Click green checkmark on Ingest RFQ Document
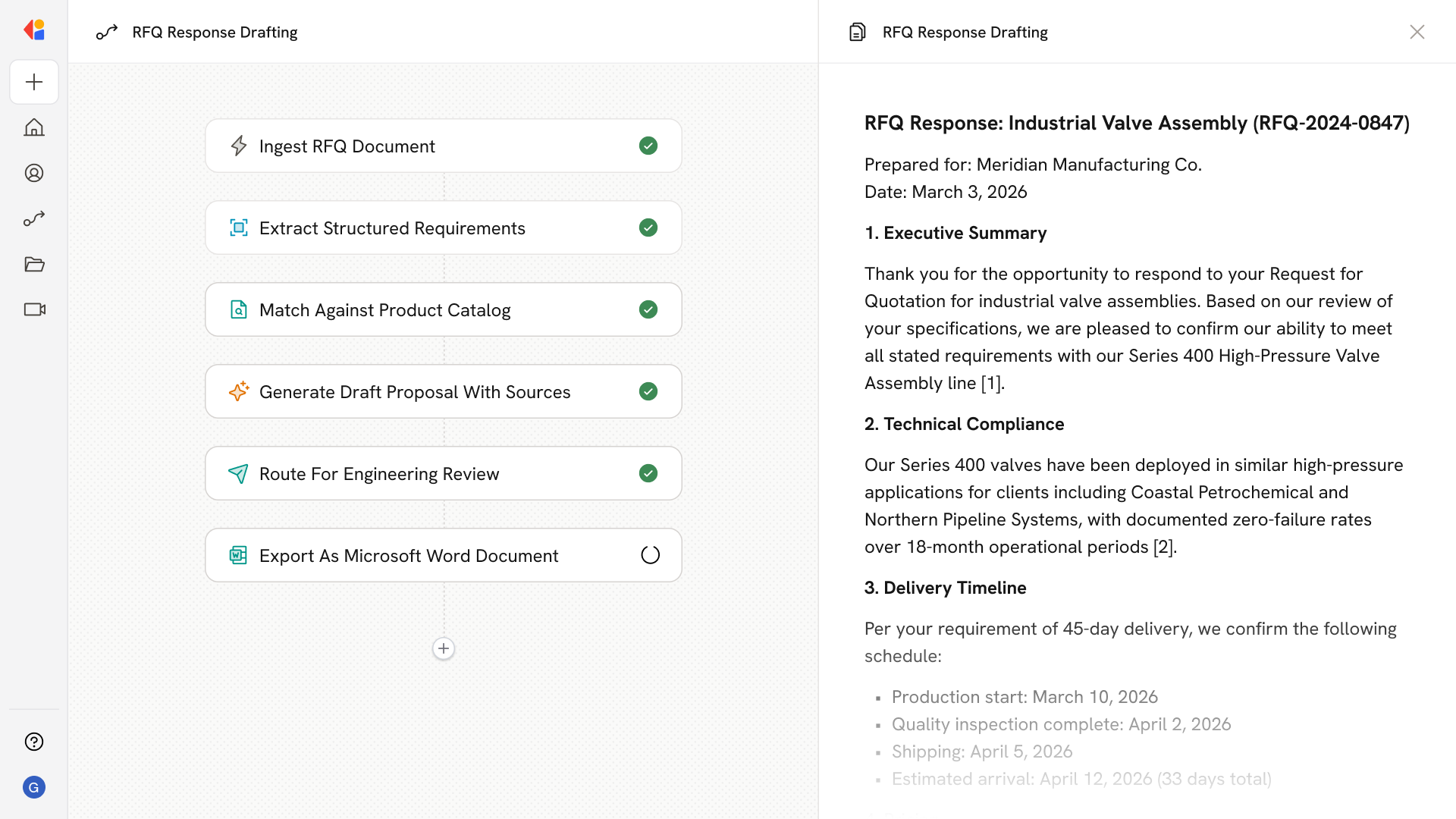This screenshot has height=819, width=1456. click(648, 146)
